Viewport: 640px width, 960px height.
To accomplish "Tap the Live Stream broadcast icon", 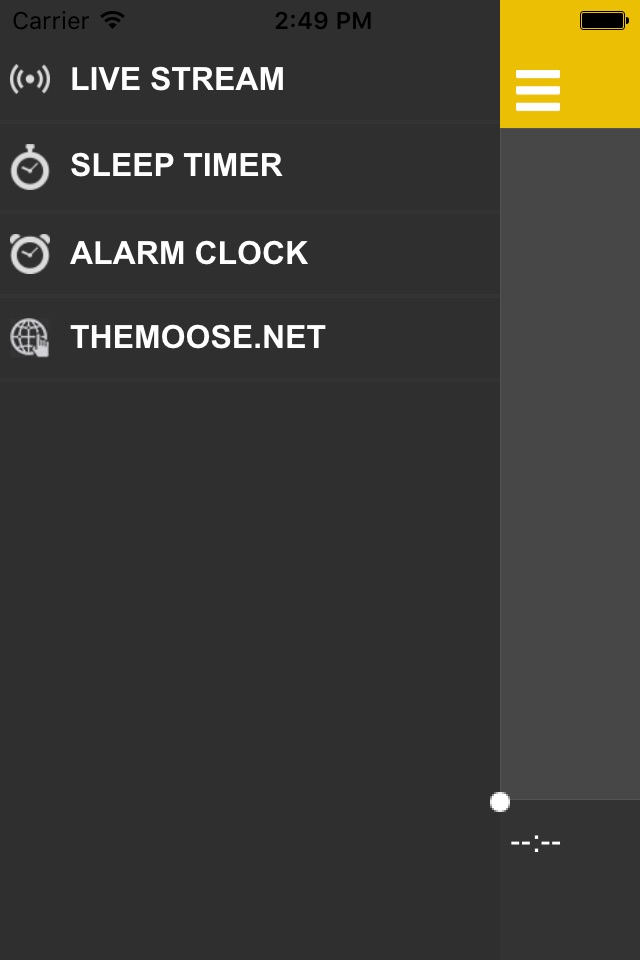I will (x=30, y=79).
